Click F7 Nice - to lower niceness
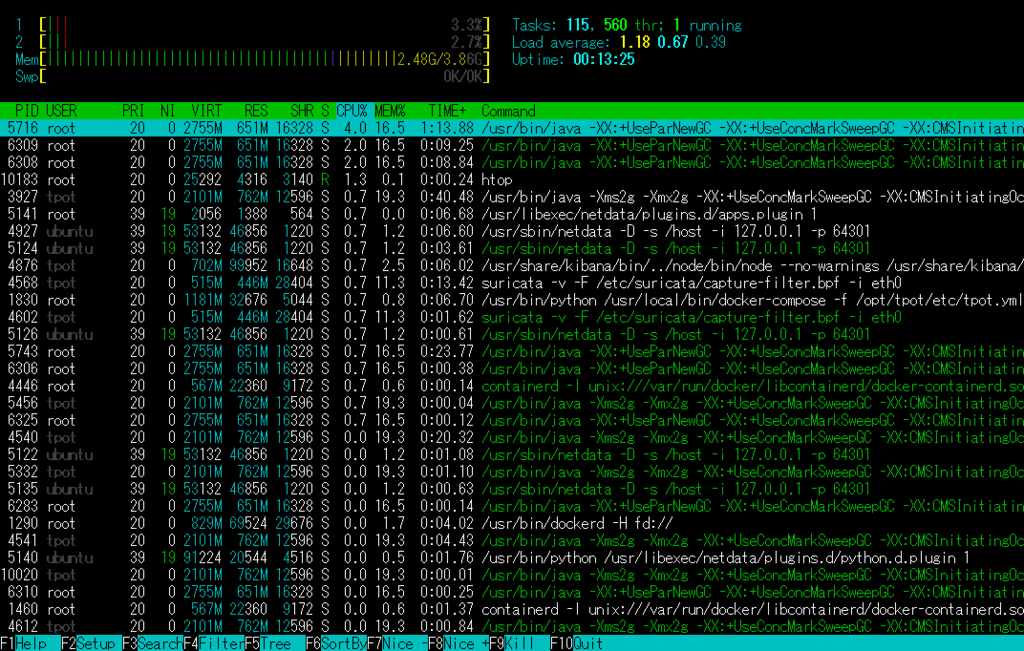1024x651 pixels. point(397,643)
